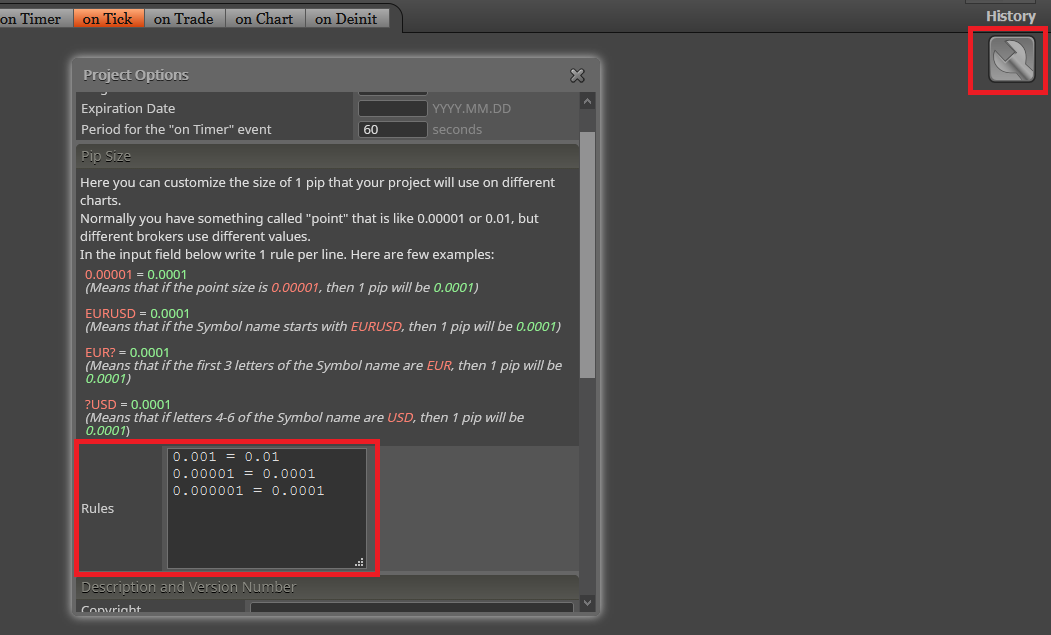Click inside the Rules text area
Screen dimensions: 1051x635
click(267, 508)
